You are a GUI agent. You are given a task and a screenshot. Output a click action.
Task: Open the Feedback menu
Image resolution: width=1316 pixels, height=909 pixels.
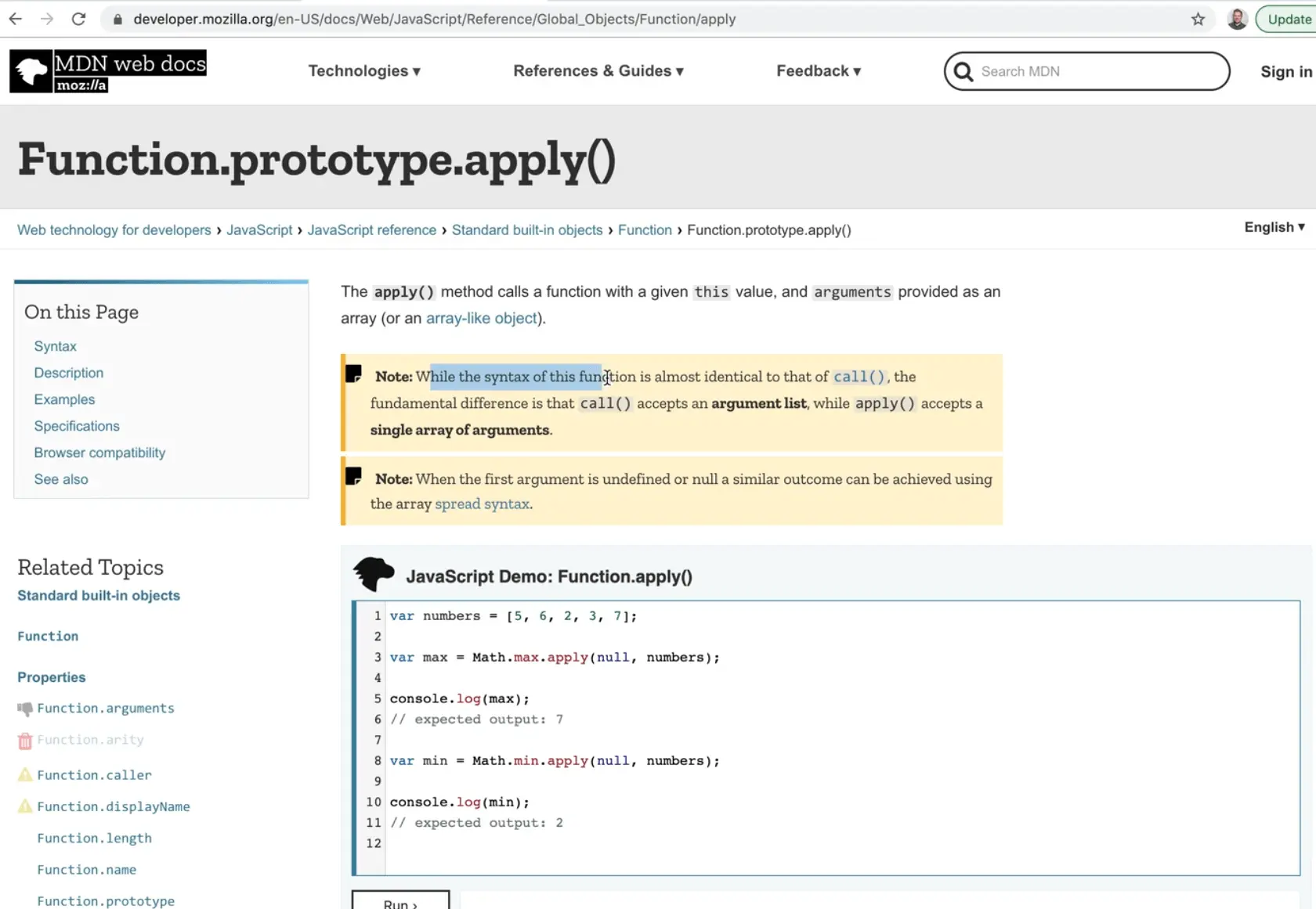819,71
